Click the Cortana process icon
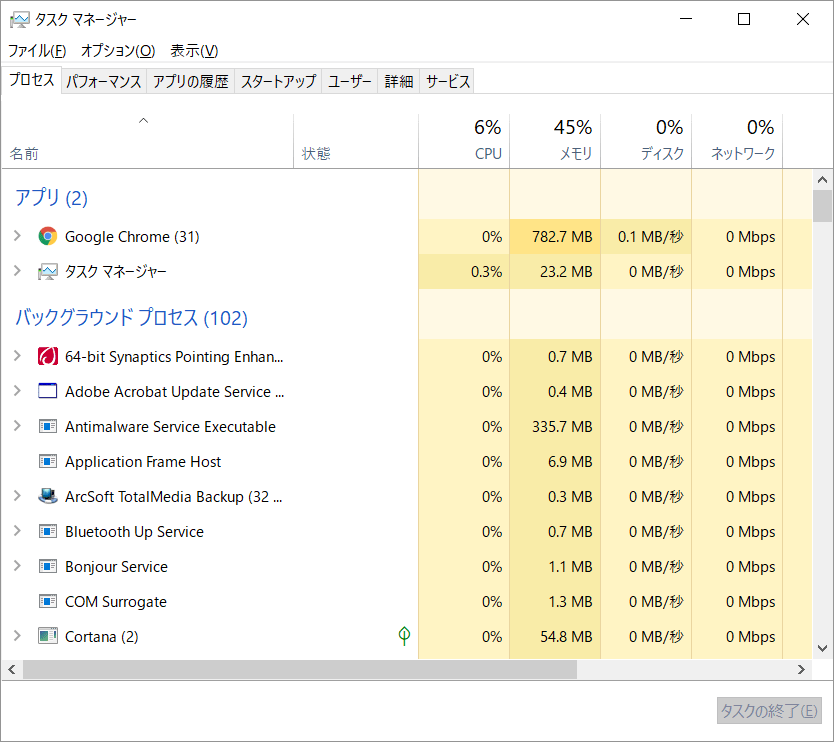 (x=47, y=636)
